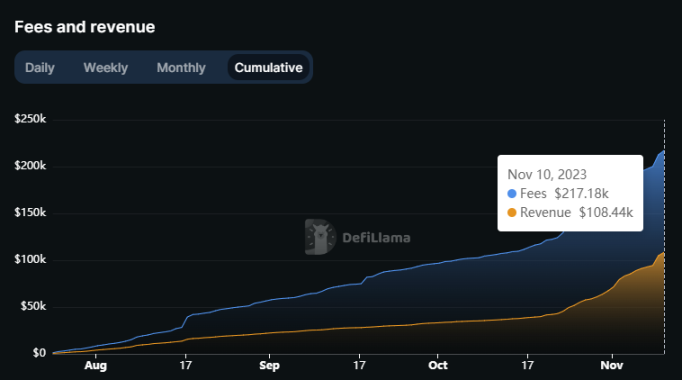Select the Cumulative tab
The width and height of the screenshot is (682, 380).
pyautogui.click(x=268, y=67)
